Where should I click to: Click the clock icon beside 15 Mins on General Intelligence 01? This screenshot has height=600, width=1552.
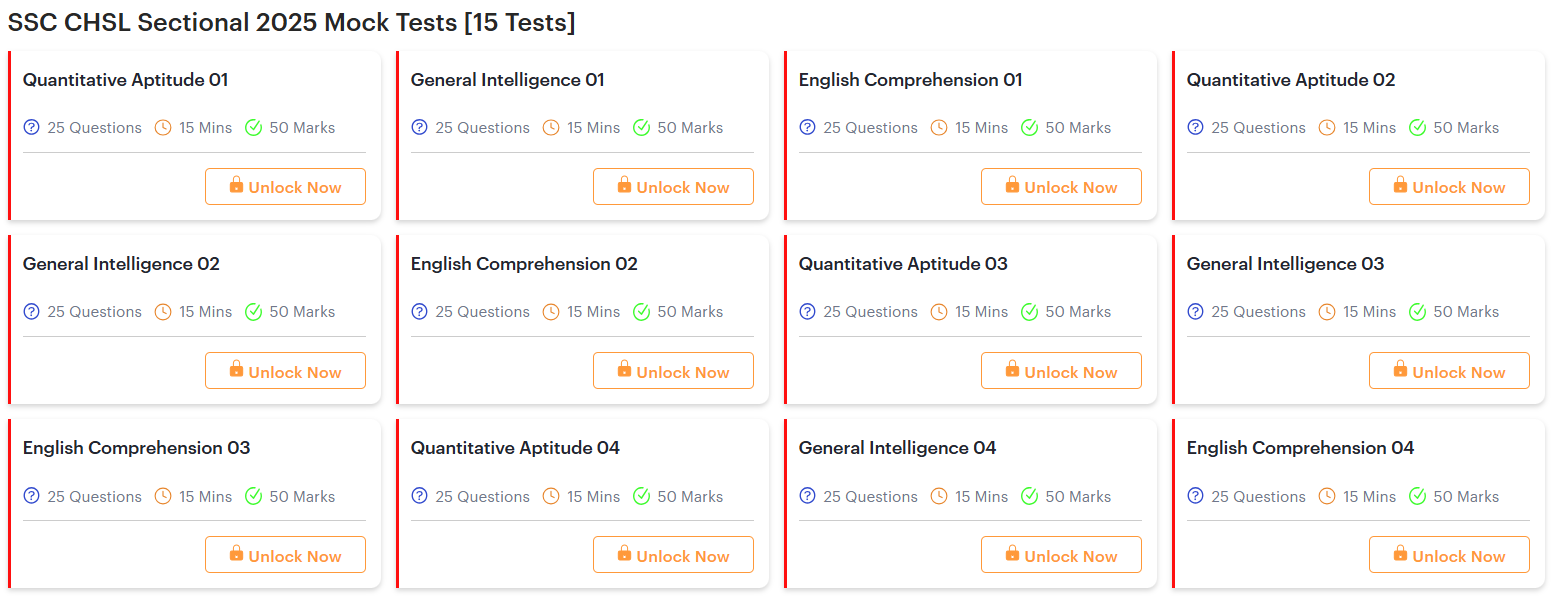550,127
